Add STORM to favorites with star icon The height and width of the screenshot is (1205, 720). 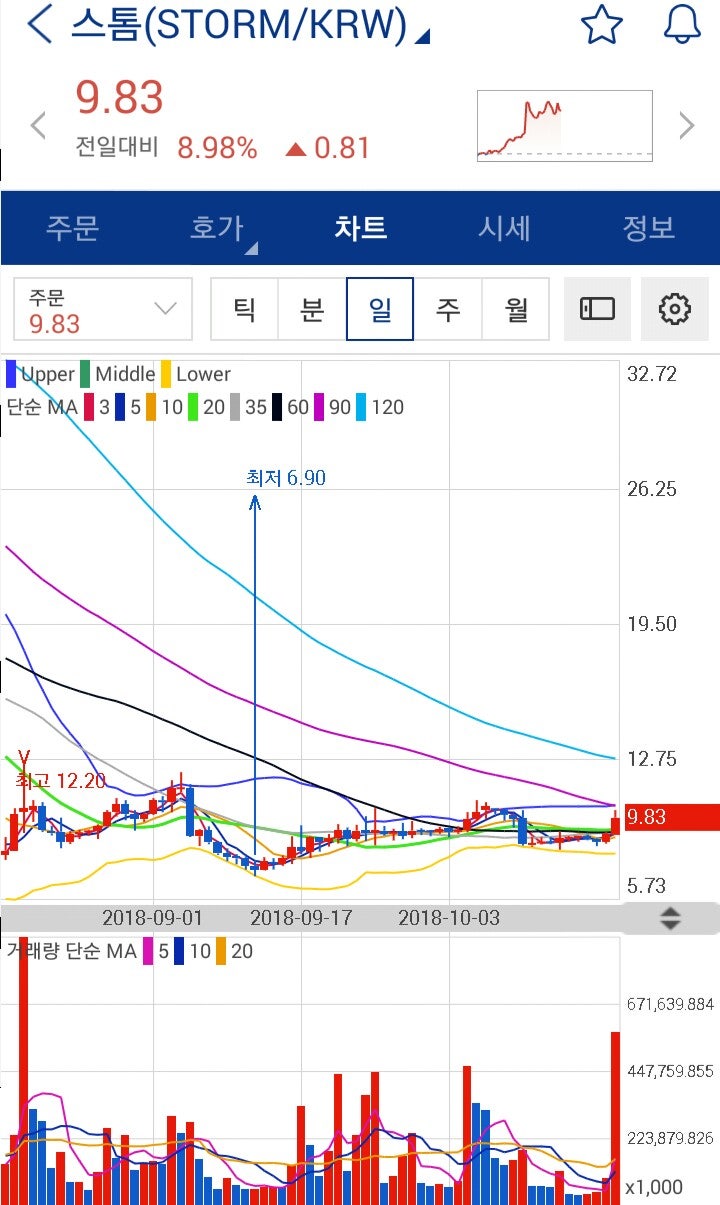tap(601, 25)
